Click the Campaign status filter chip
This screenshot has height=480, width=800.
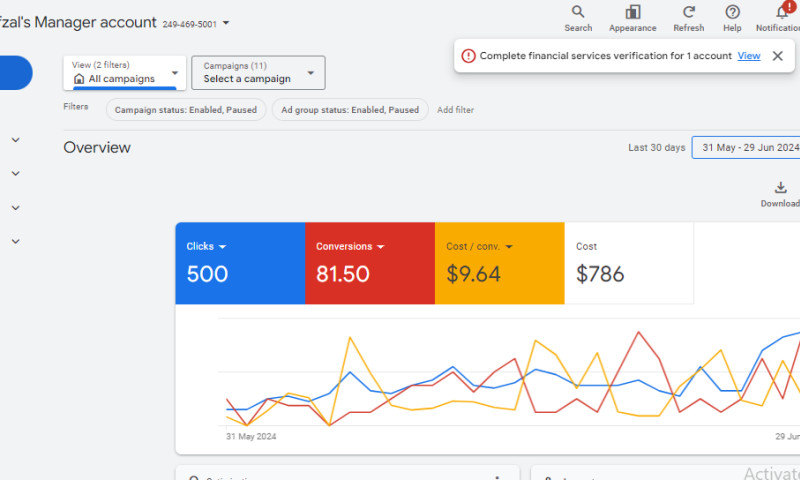click(x=186, y=110)
